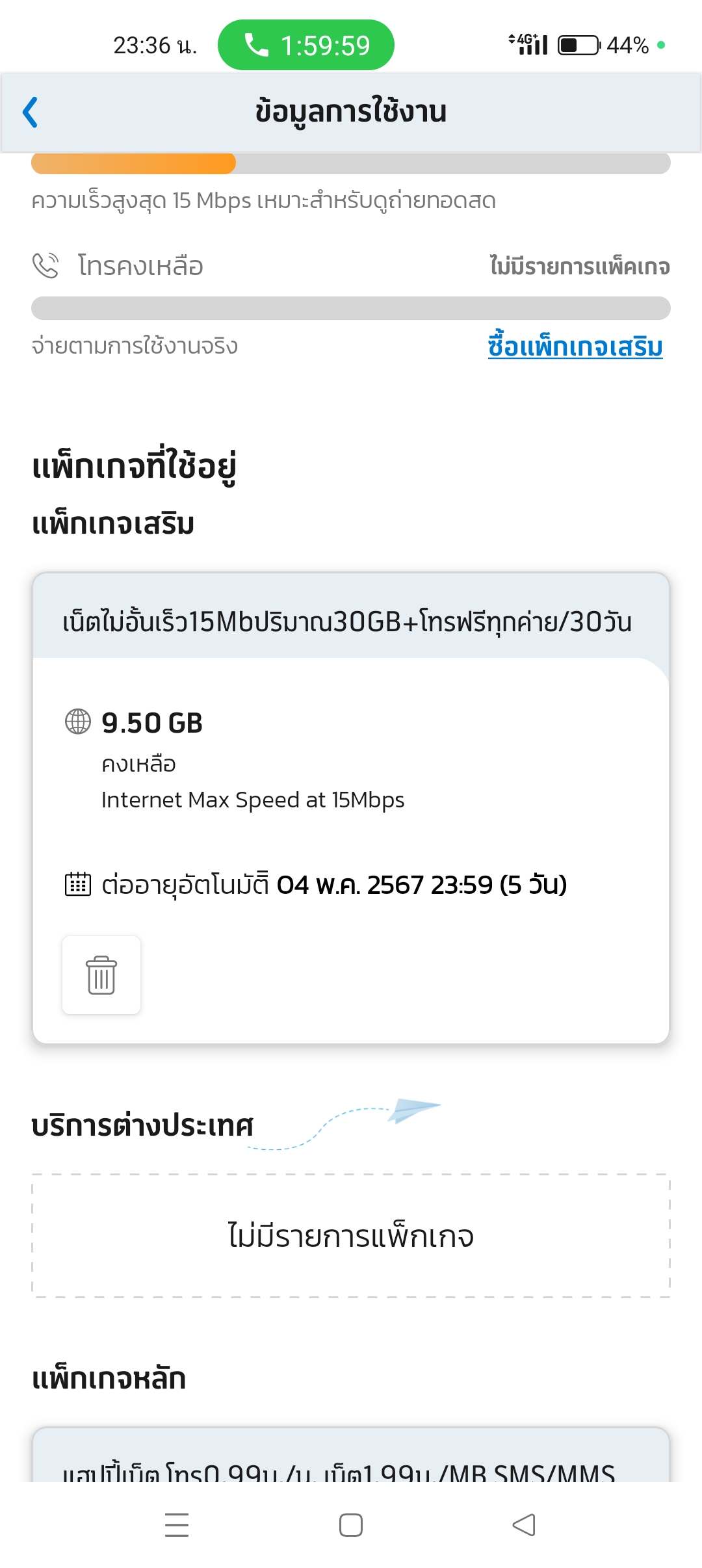Tap the main package card at the bottom
Viewport: 702px width, 1568px height.
point(351,1455)
